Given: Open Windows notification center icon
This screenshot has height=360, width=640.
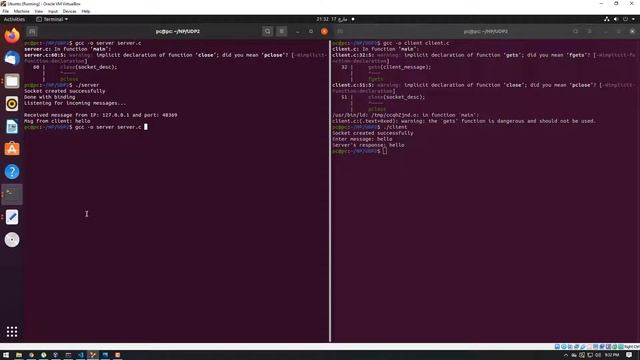Looking at the screenshot, I should [x=629, y=355].
